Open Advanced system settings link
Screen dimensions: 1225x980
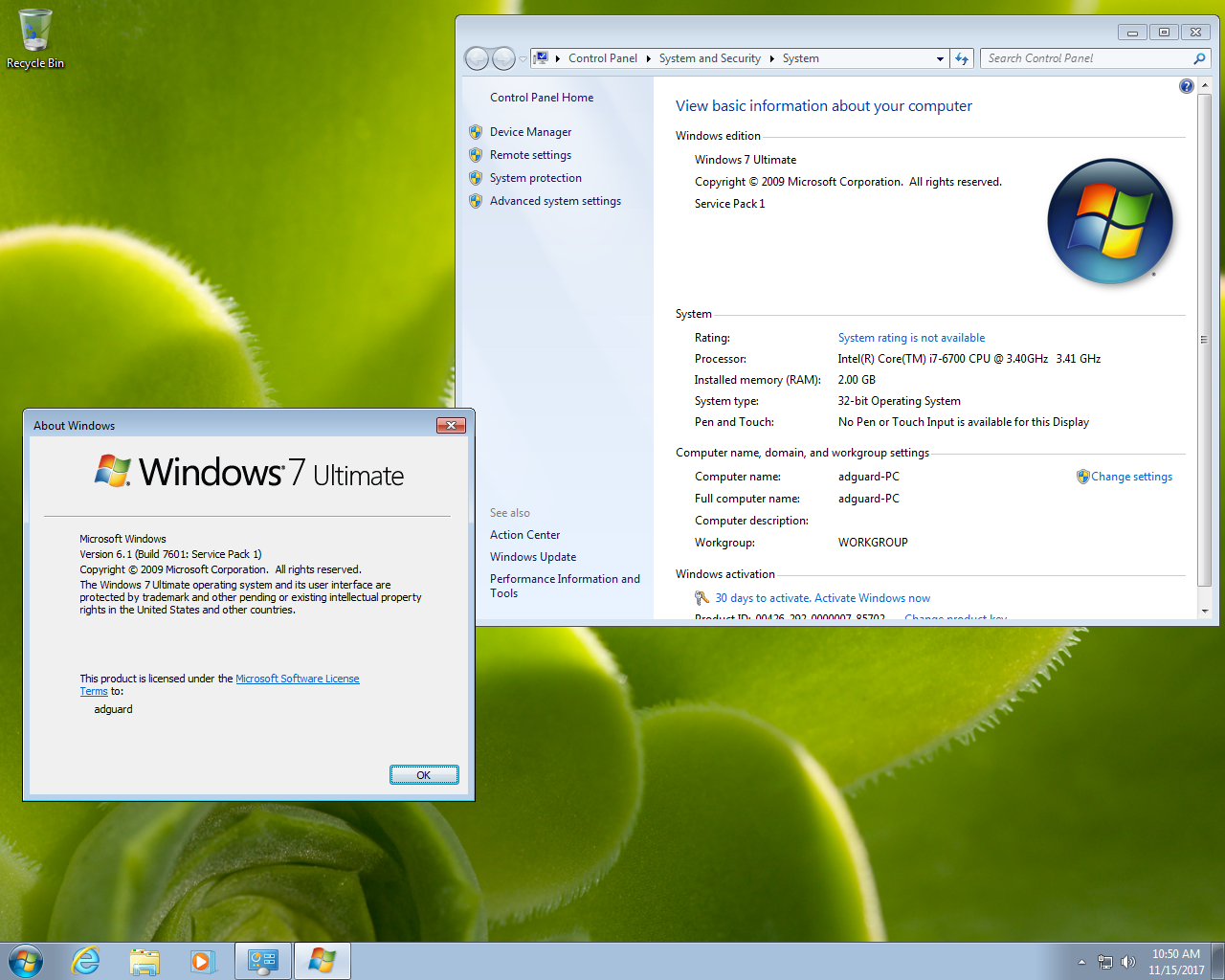[555, 201]
